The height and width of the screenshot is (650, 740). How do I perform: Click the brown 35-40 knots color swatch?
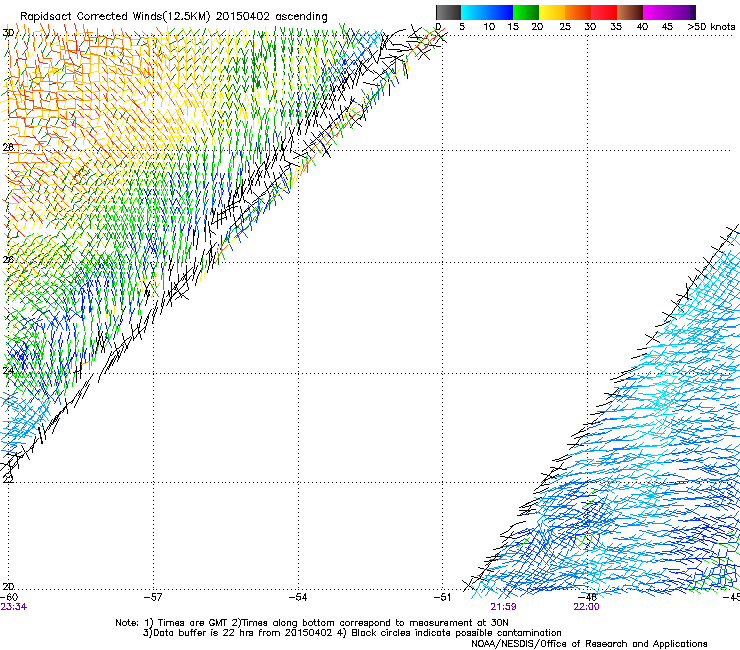(630, 12)
